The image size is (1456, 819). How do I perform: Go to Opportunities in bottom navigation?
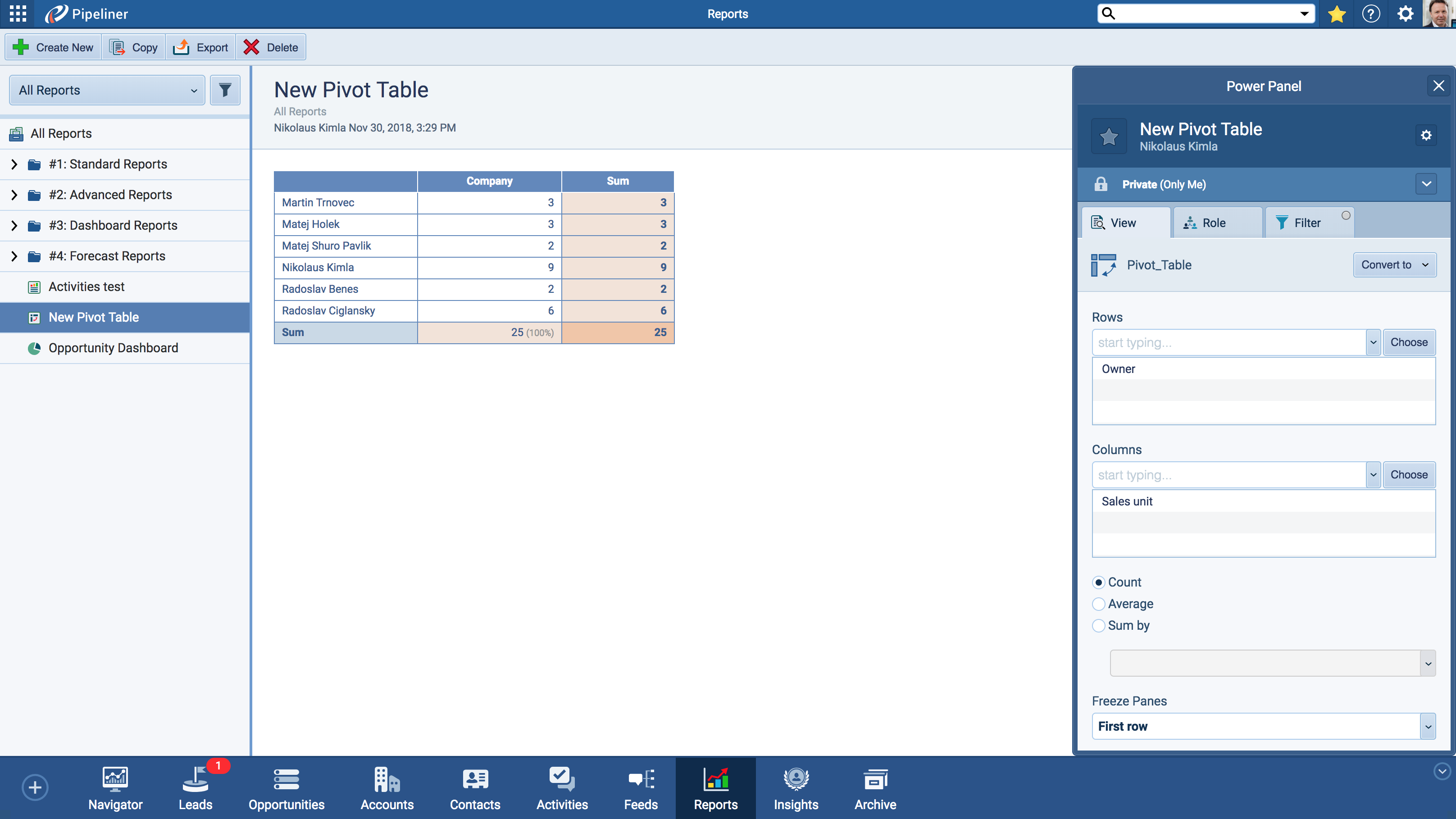tap(286, 788)
